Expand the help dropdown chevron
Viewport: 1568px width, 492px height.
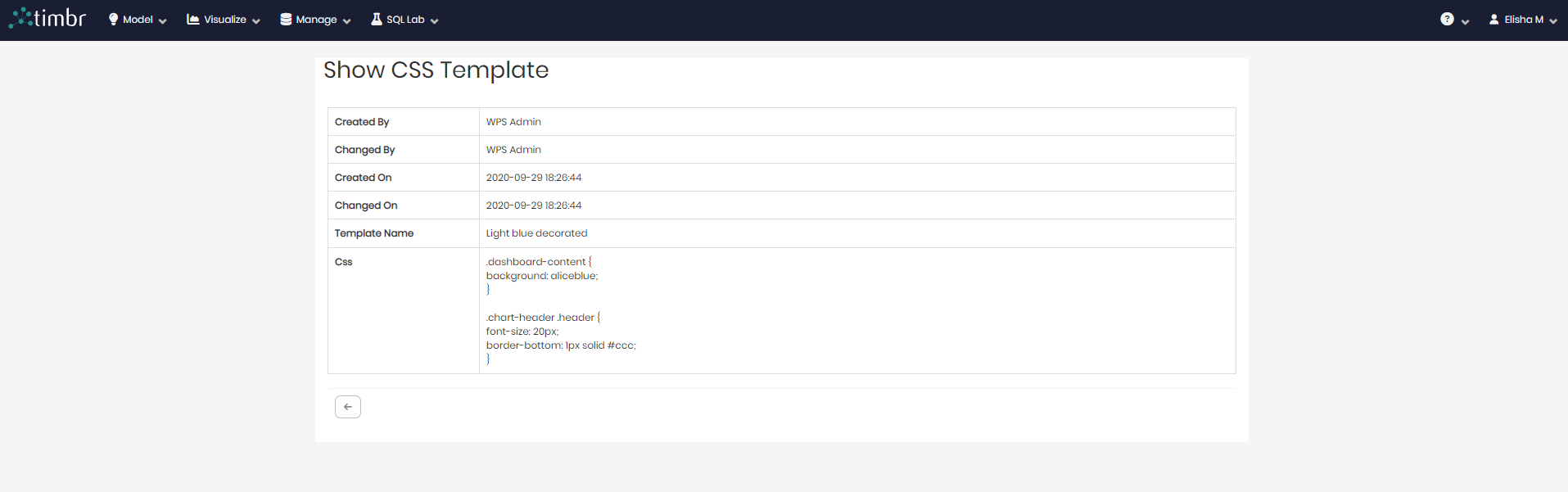(x=1466, y=21)
